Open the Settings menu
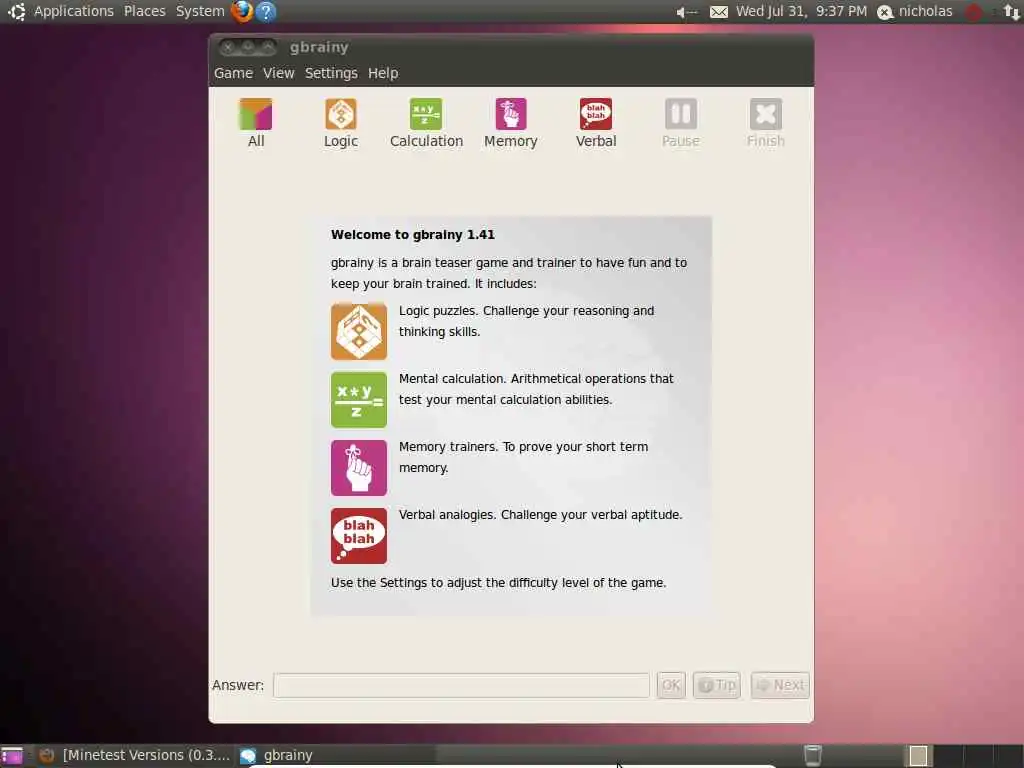The width and height of the screenshot is (1024, 768). click(331, 73)
